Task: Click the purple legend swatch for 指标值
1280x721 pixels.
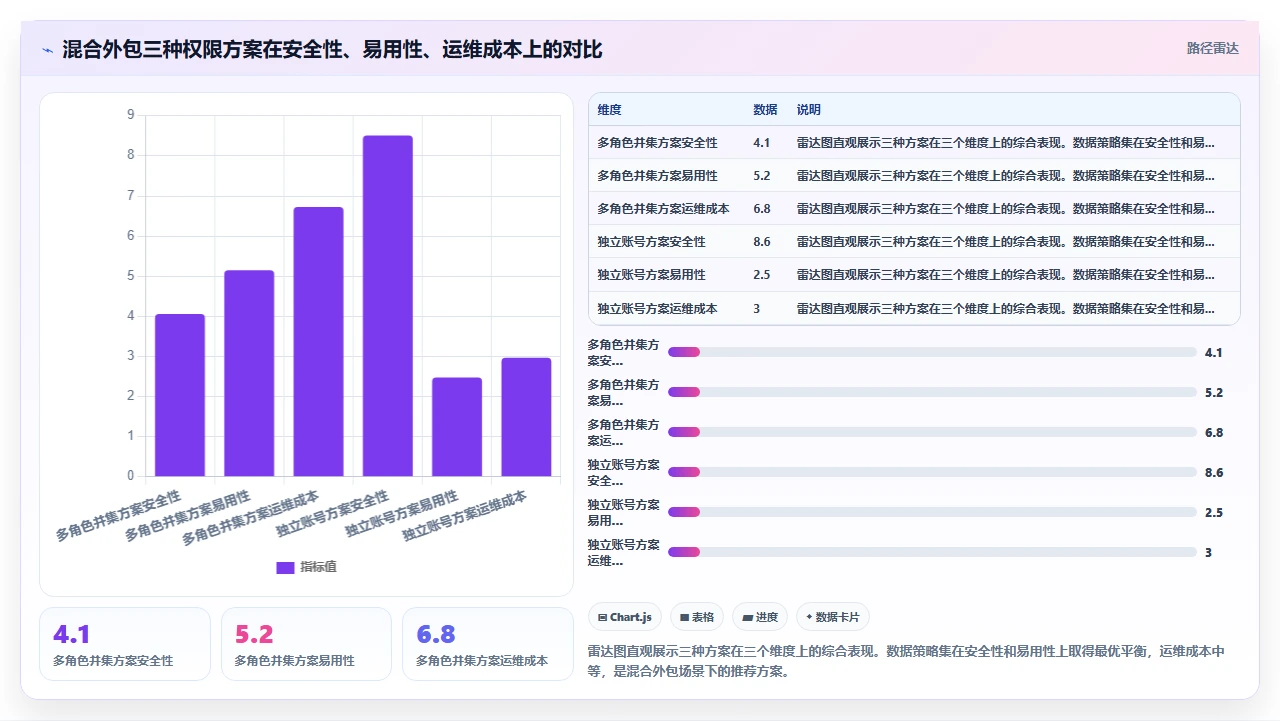Action: point(285,568)
